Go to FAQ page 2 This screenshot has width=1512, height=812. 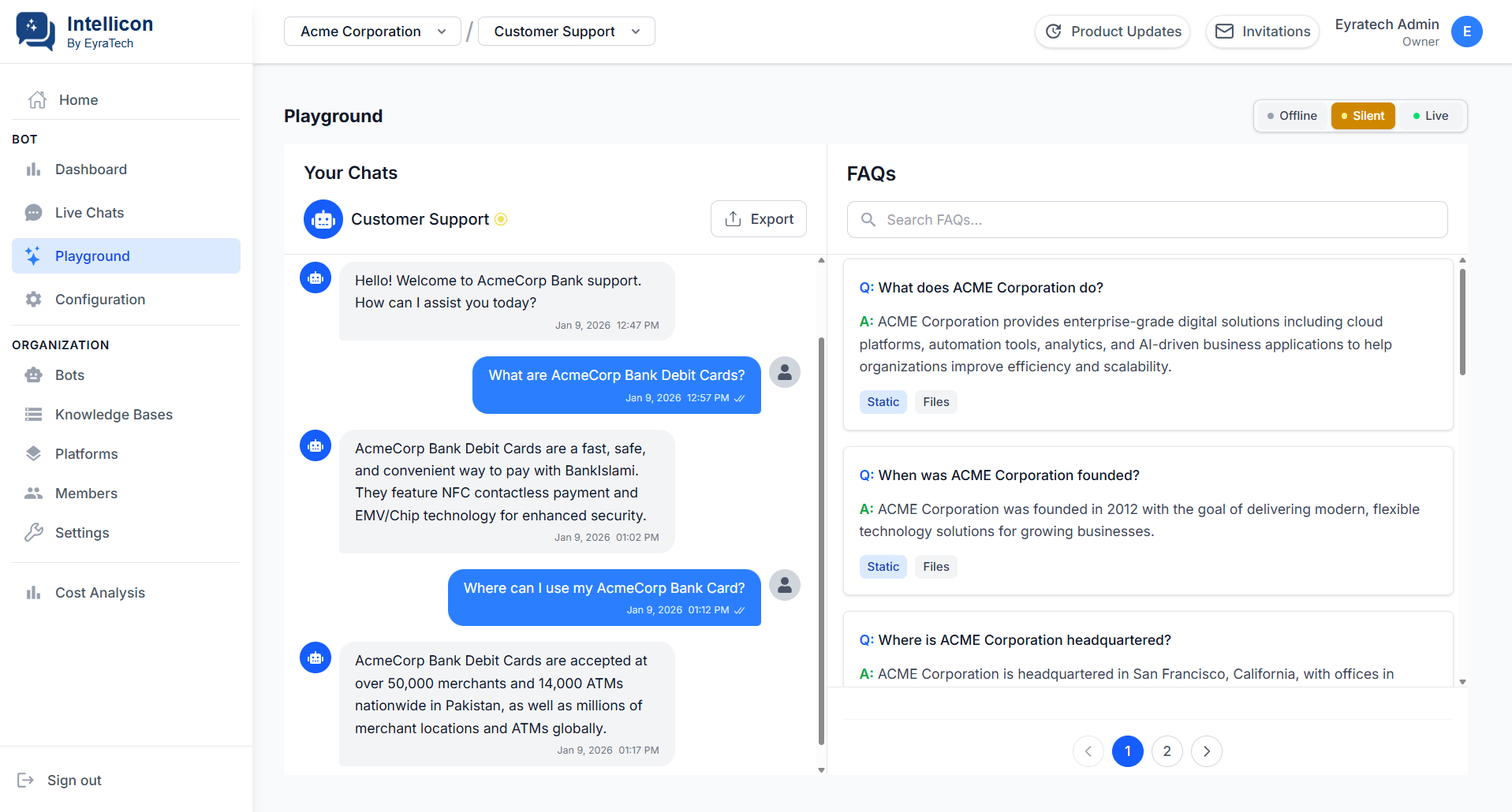coord(1167,751)
